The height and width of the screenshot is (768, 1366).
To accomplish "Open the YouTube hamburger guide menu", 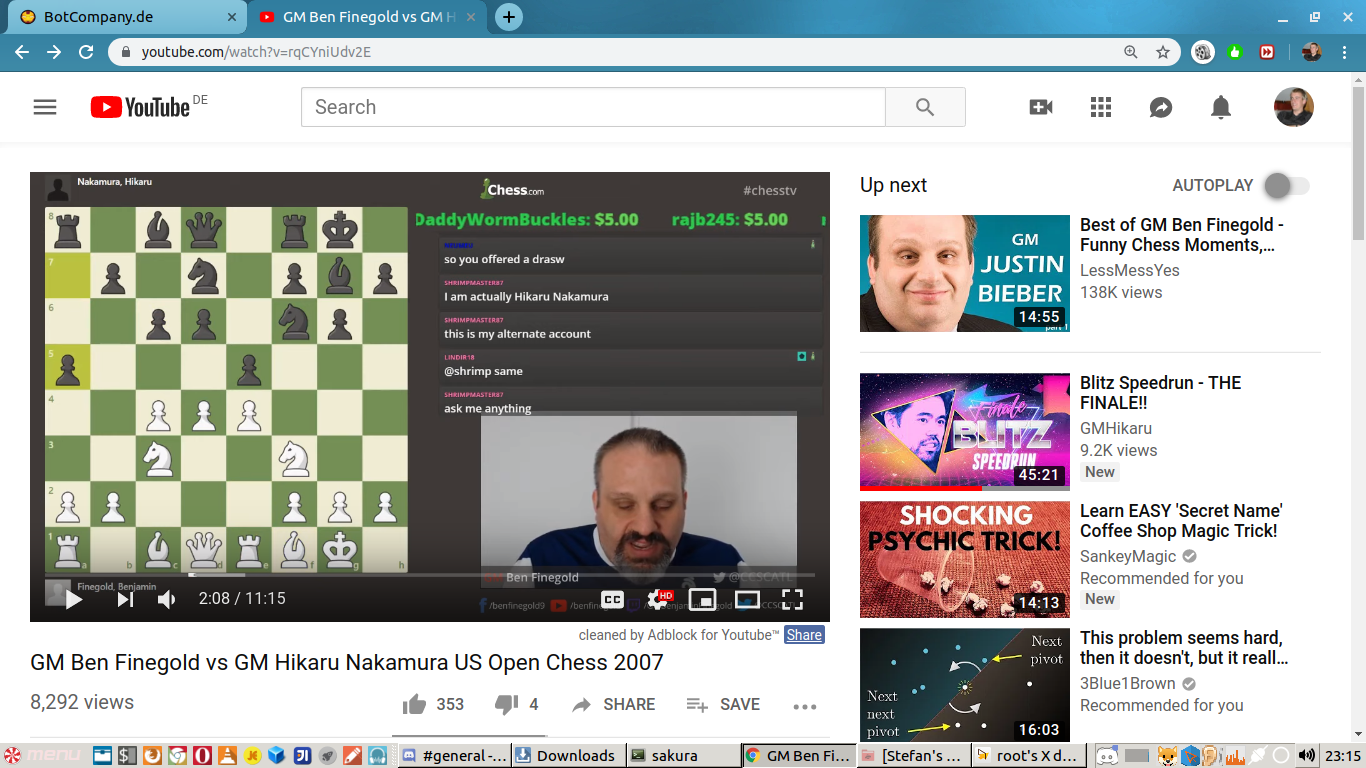I will point(45,107).
